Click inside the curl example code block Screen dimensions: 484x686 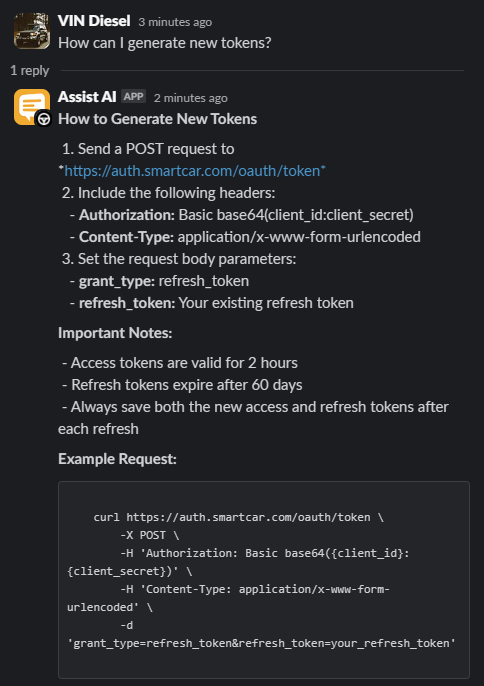pos(264,580)
